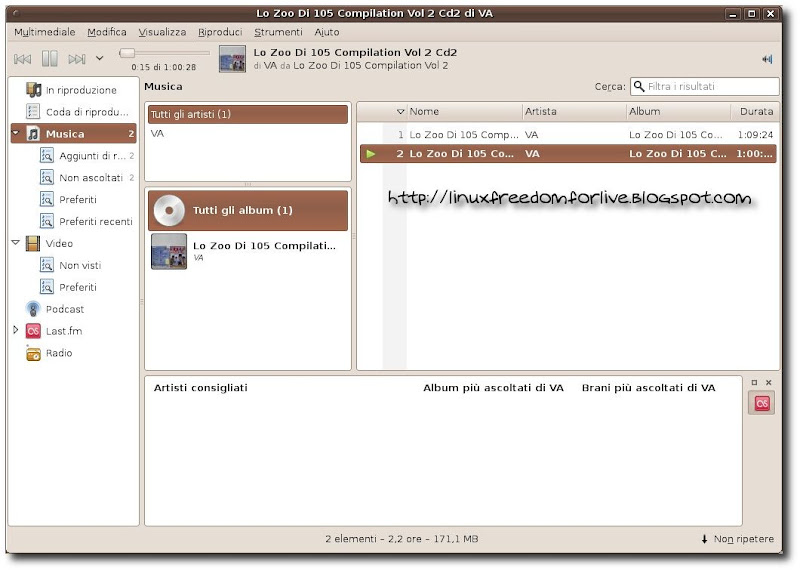This screenshot has height=571, width=800.
Task: Click Brani più ascoltati di VA heading
Action: [x=648, y=388]
